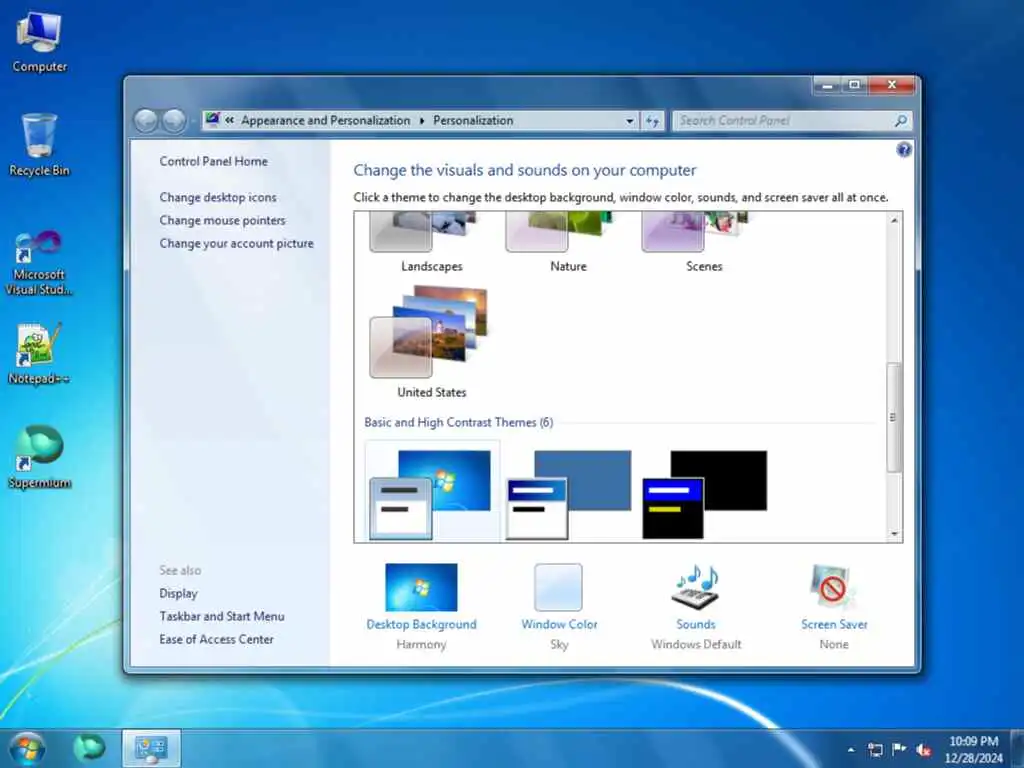Click the Appearance and Personalization breadcrumb

(325, 120)
